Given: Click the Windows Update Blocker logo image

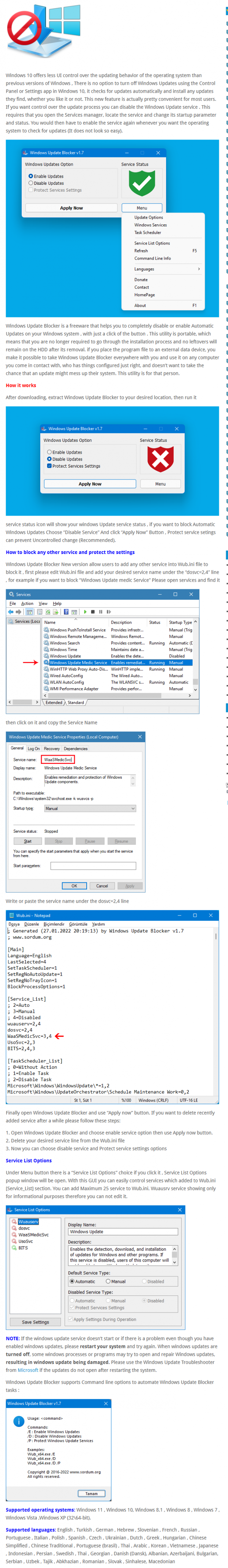Looking at the screenshot, I should pos(44,31).
